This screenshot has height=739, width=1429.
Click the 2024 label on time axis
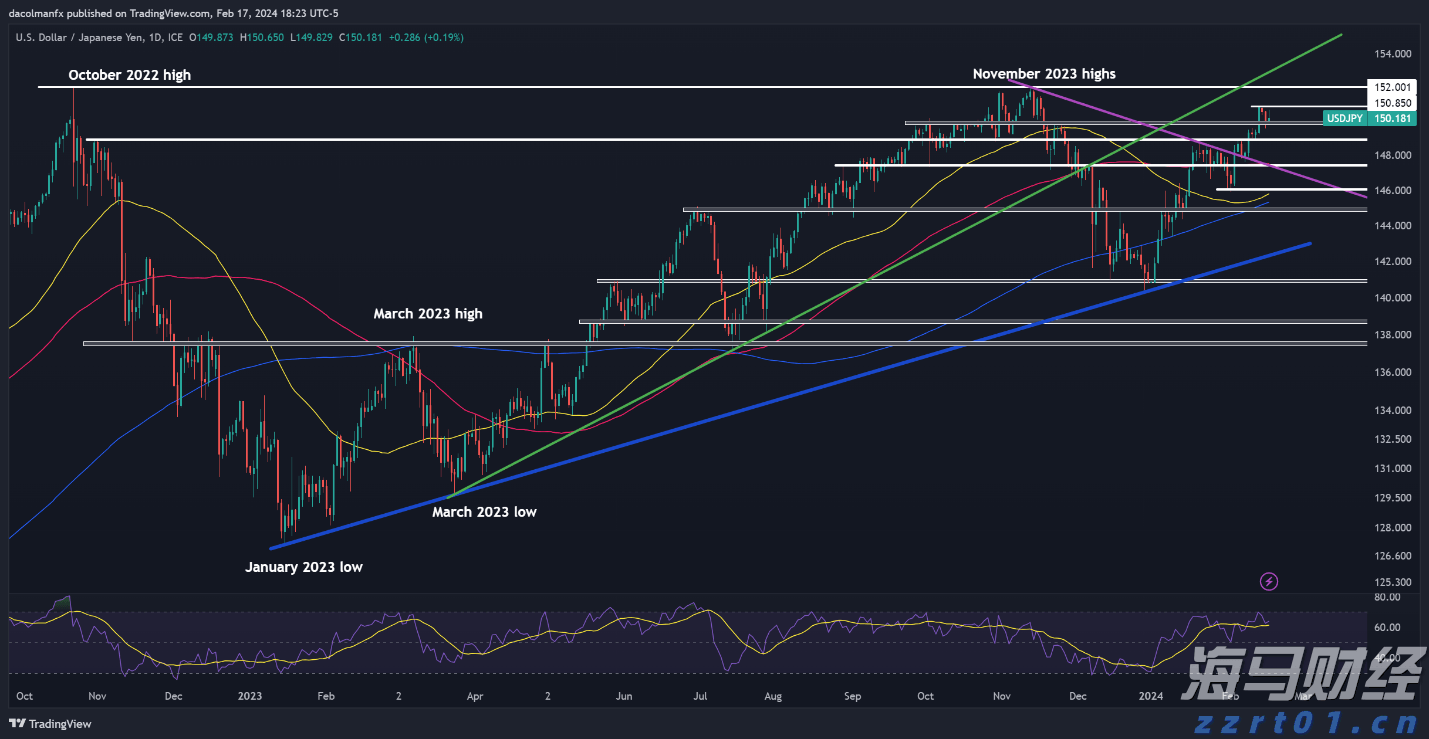coord(1153,696)
